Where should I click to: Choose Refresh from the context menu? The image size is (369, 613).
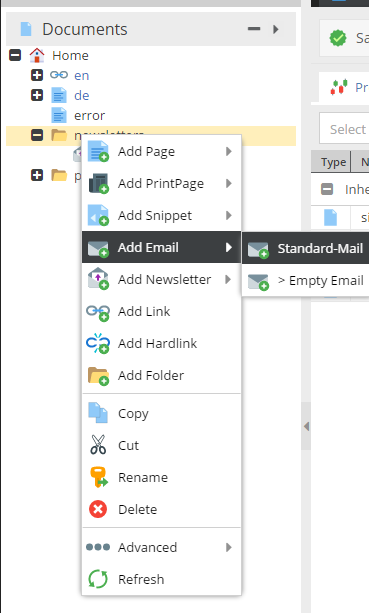161,579
